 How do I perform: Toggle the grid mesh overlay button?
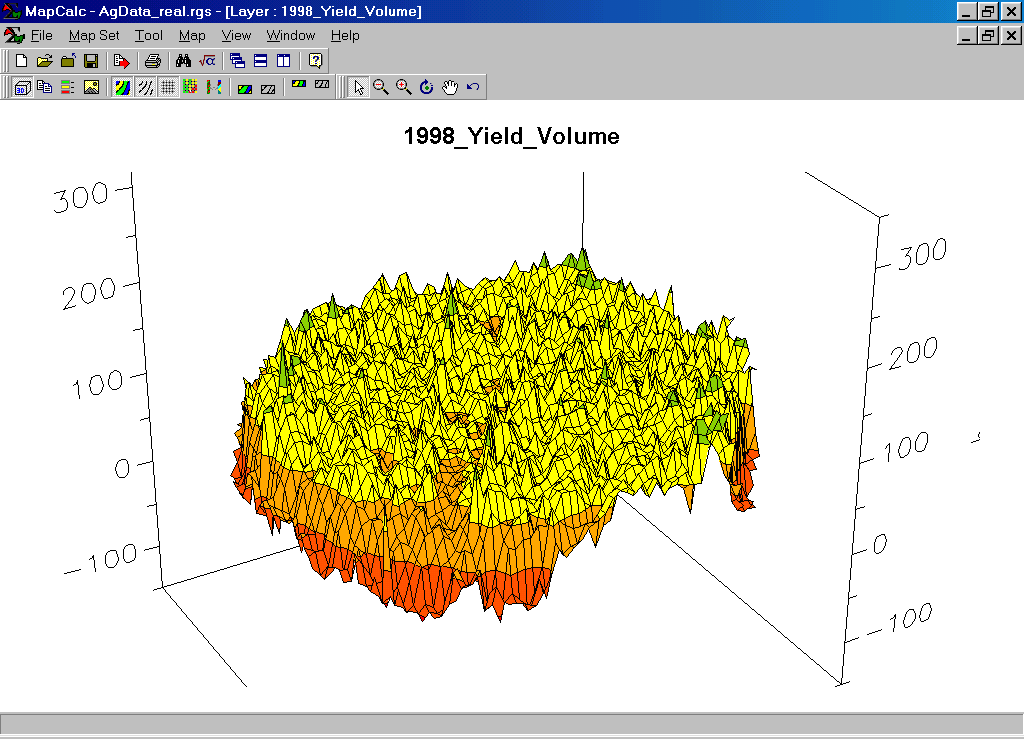pyautogui.click(x=168, y=87)
